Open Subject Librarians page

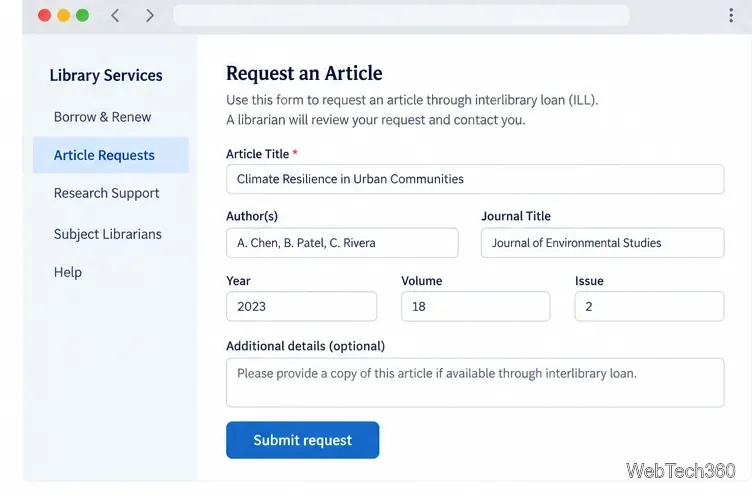107,234
